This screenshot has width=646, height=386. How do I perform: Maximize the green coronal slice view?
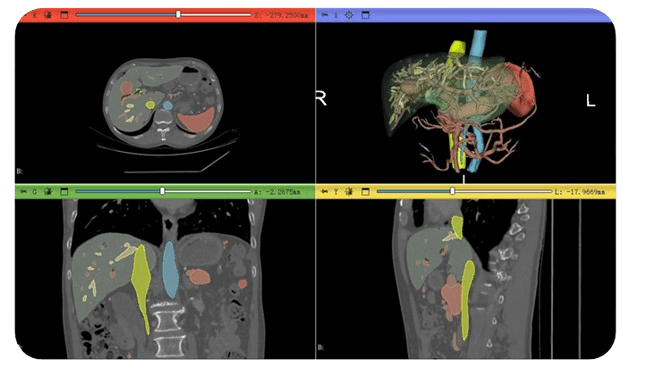pos(64,192)
